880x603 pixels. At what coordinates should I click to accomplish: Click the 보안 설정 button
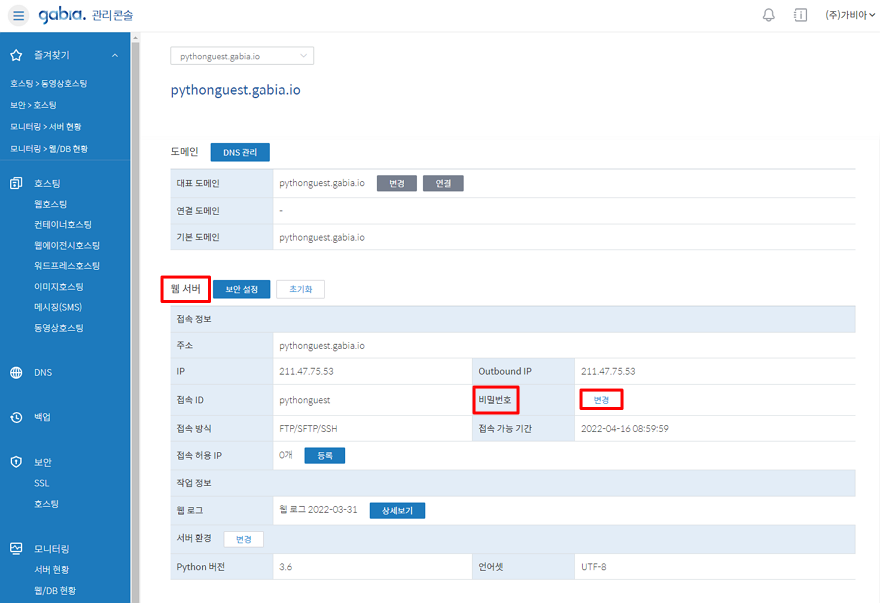(241, 289)
